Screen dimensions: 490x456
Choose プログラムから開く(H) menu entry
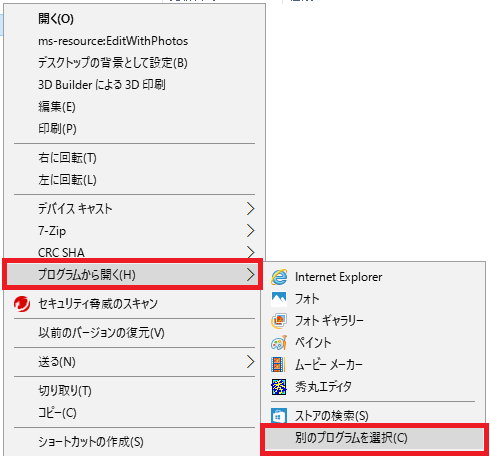[133, 275]
